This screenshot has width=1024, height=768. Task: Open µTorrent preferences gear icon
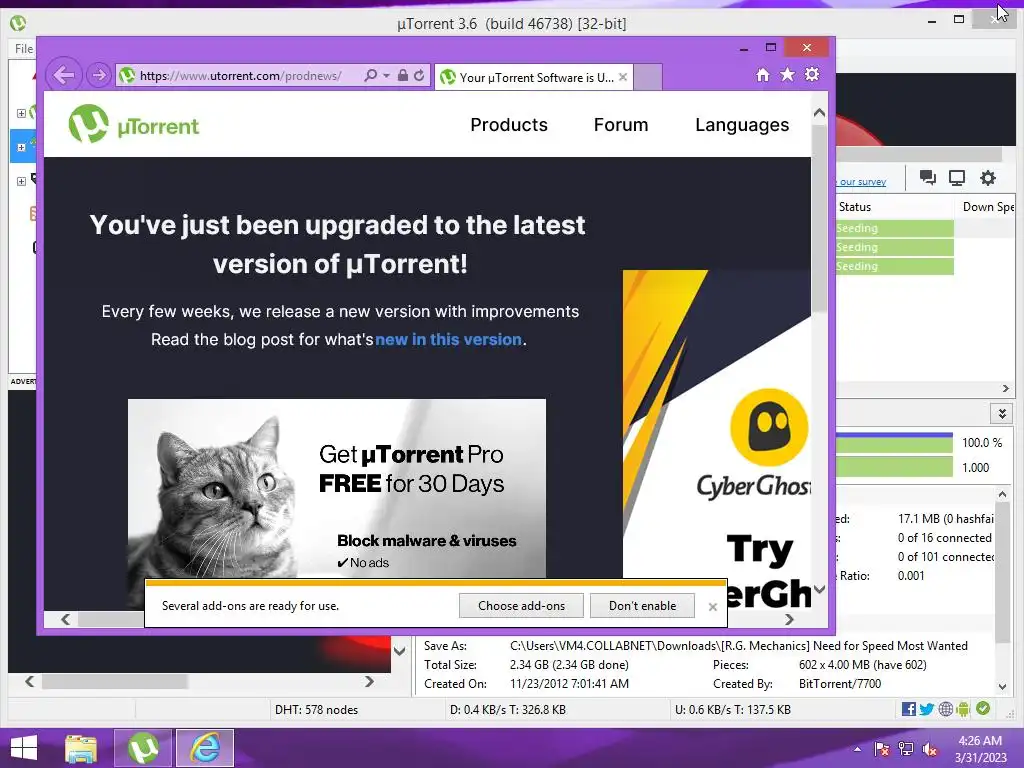coord(987,178)
